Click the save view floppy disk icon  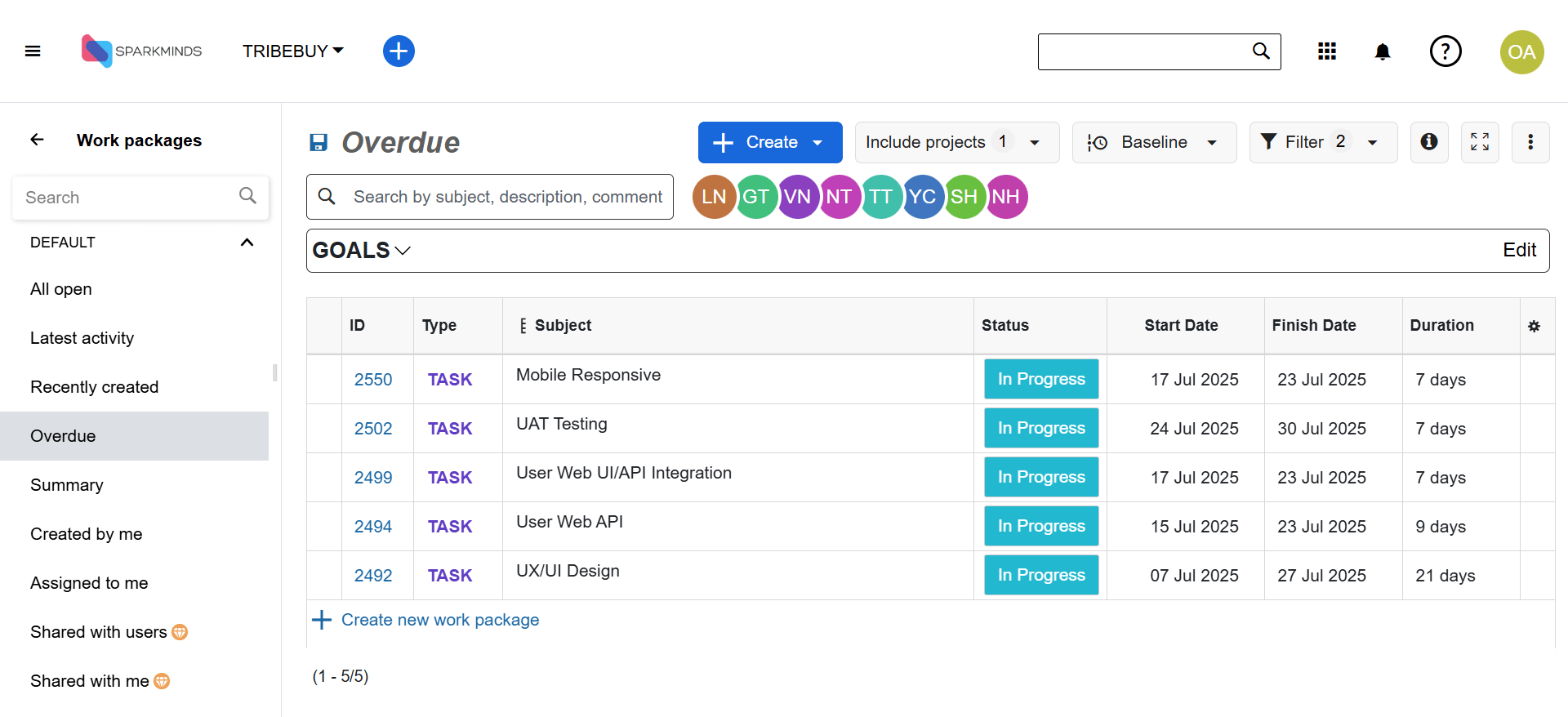pyautogui.click(x=318, y=143)
